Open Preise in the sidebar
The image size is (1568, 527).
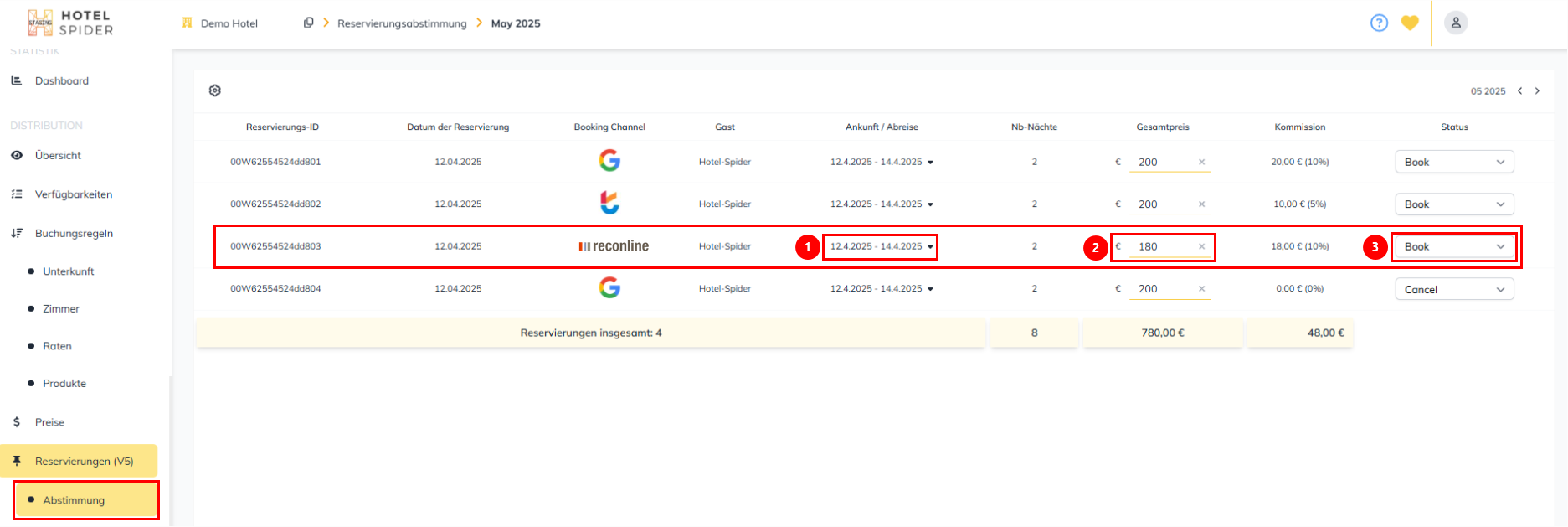point(49,422)
